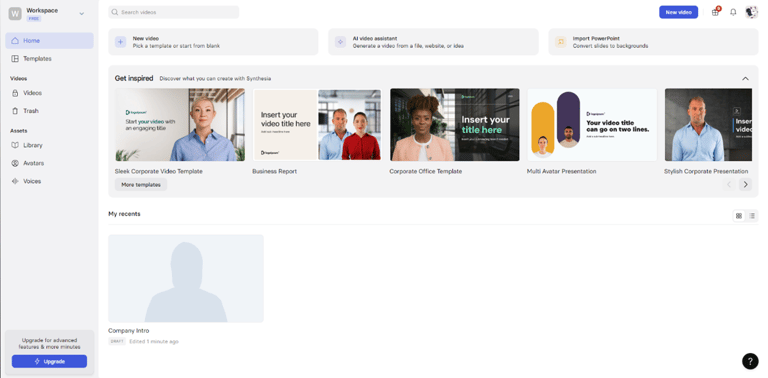Screen dimensions: 768x378
Task: Click the magnifier search icon
Action: tap(115, 12)
